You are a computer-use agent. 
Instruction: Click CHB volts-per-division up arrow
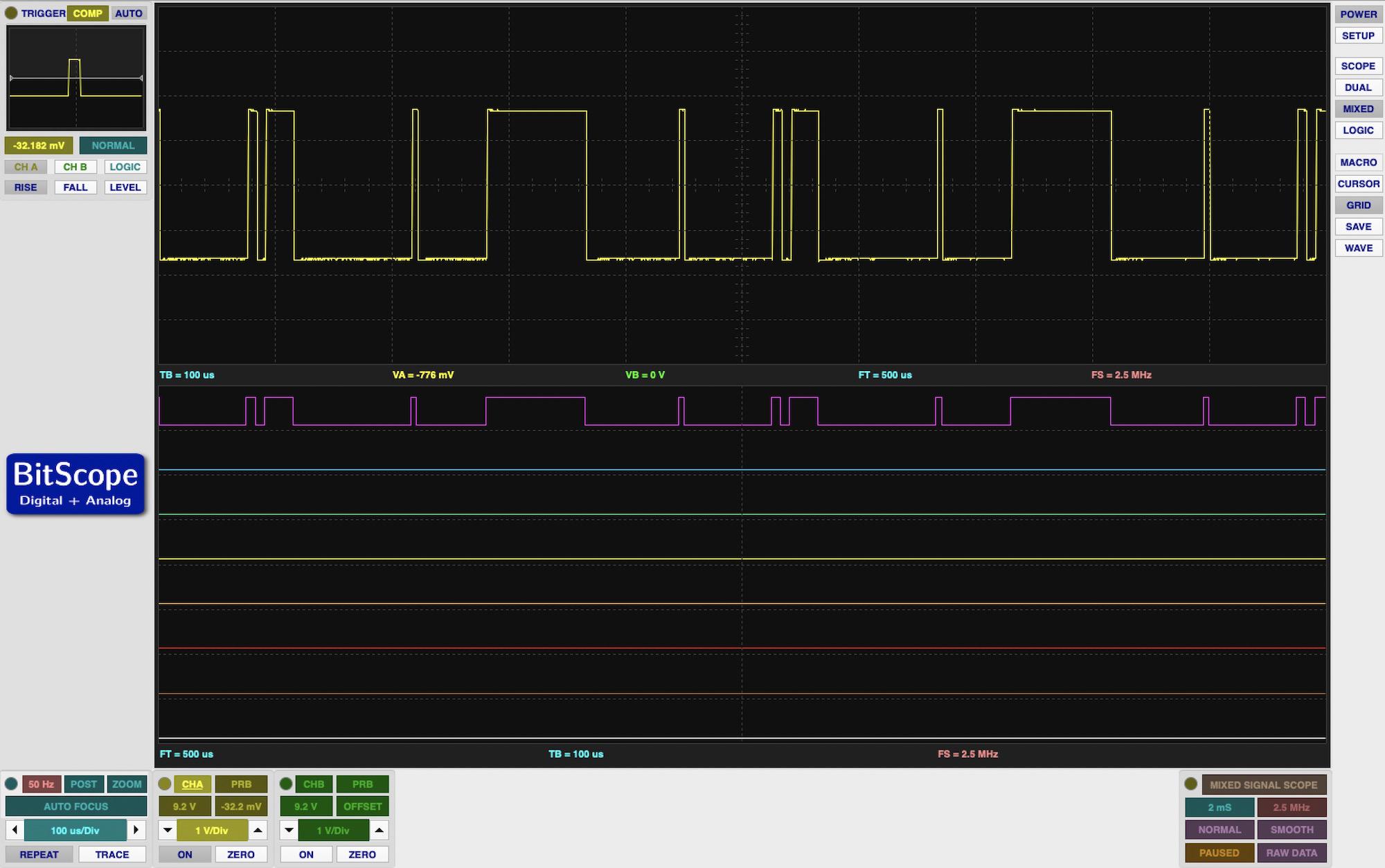(x=379, y=830)
